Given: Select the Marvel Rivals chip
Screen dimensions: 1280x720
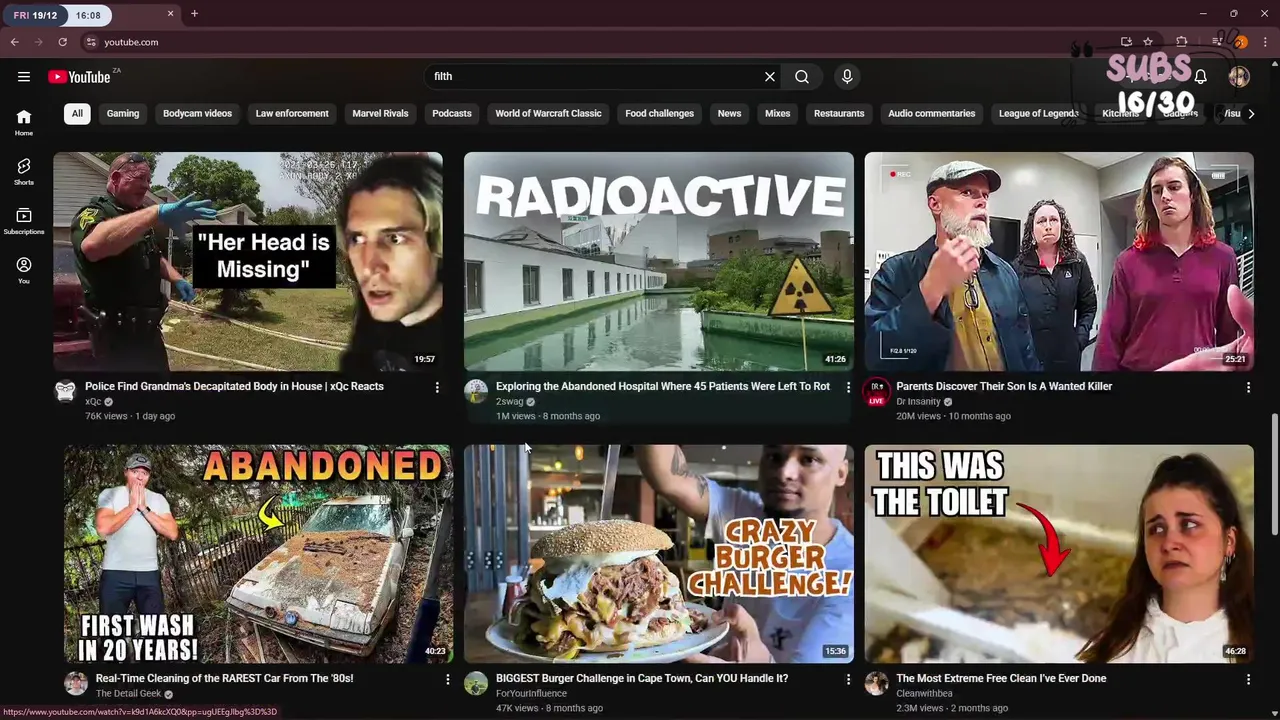Looking at the screenshot, I should click(x=380, y=114).
